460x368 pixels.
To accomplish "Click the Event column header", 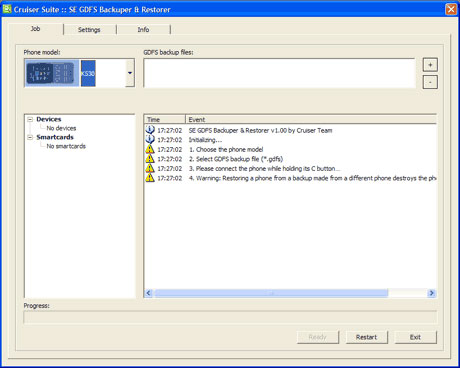I will (x=311, y=119).
